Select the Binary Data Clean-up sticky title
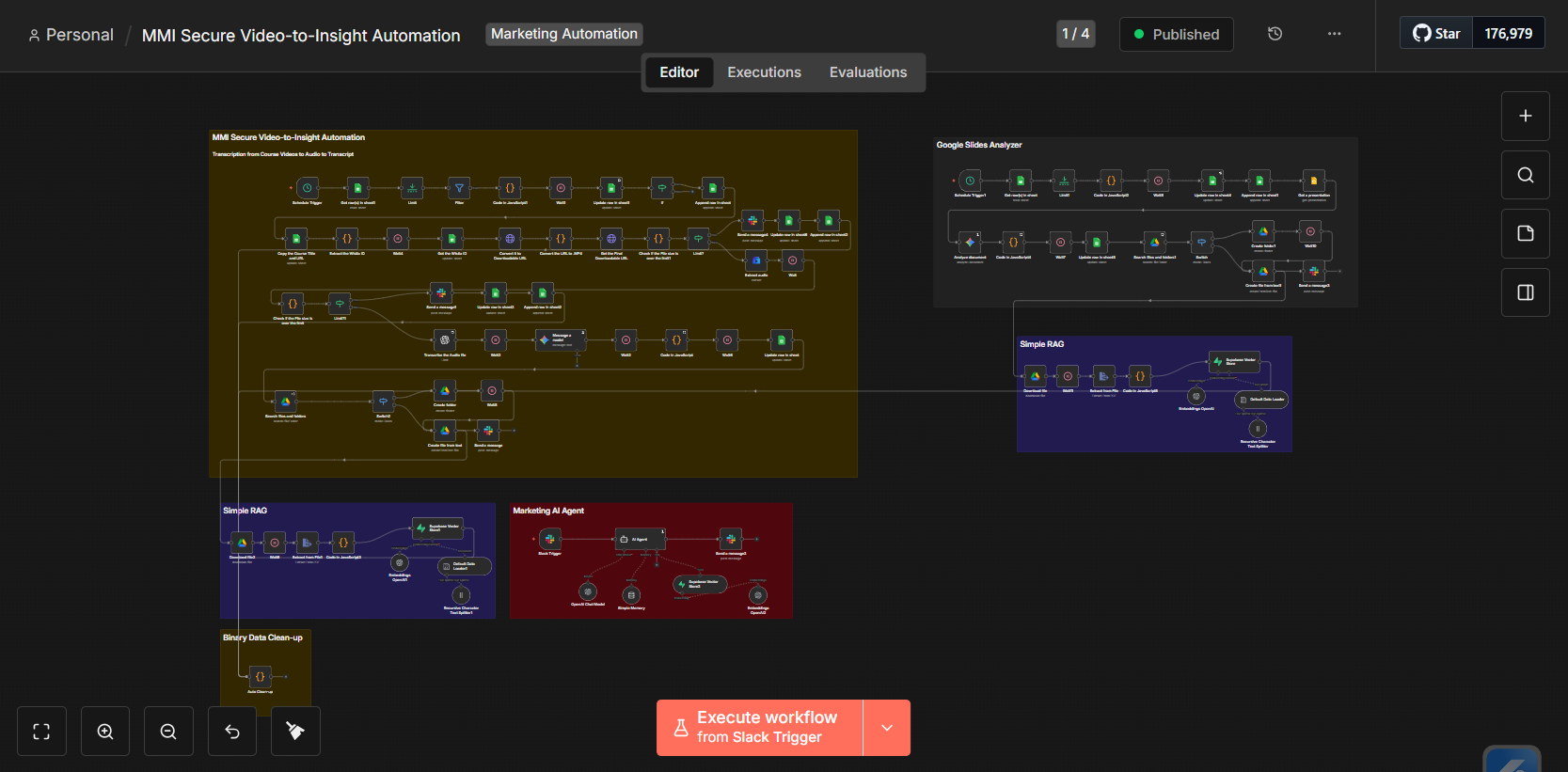 click(x=262, y=638)
